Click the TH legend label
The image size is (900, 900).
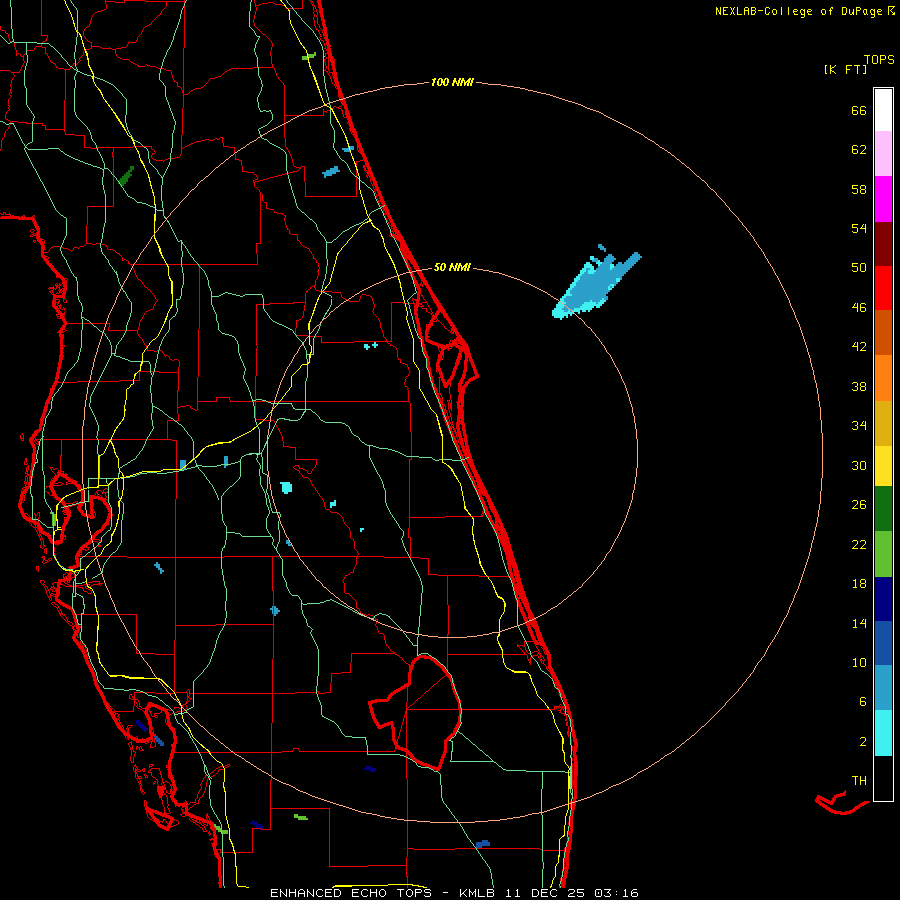click(x=859, y=781)
